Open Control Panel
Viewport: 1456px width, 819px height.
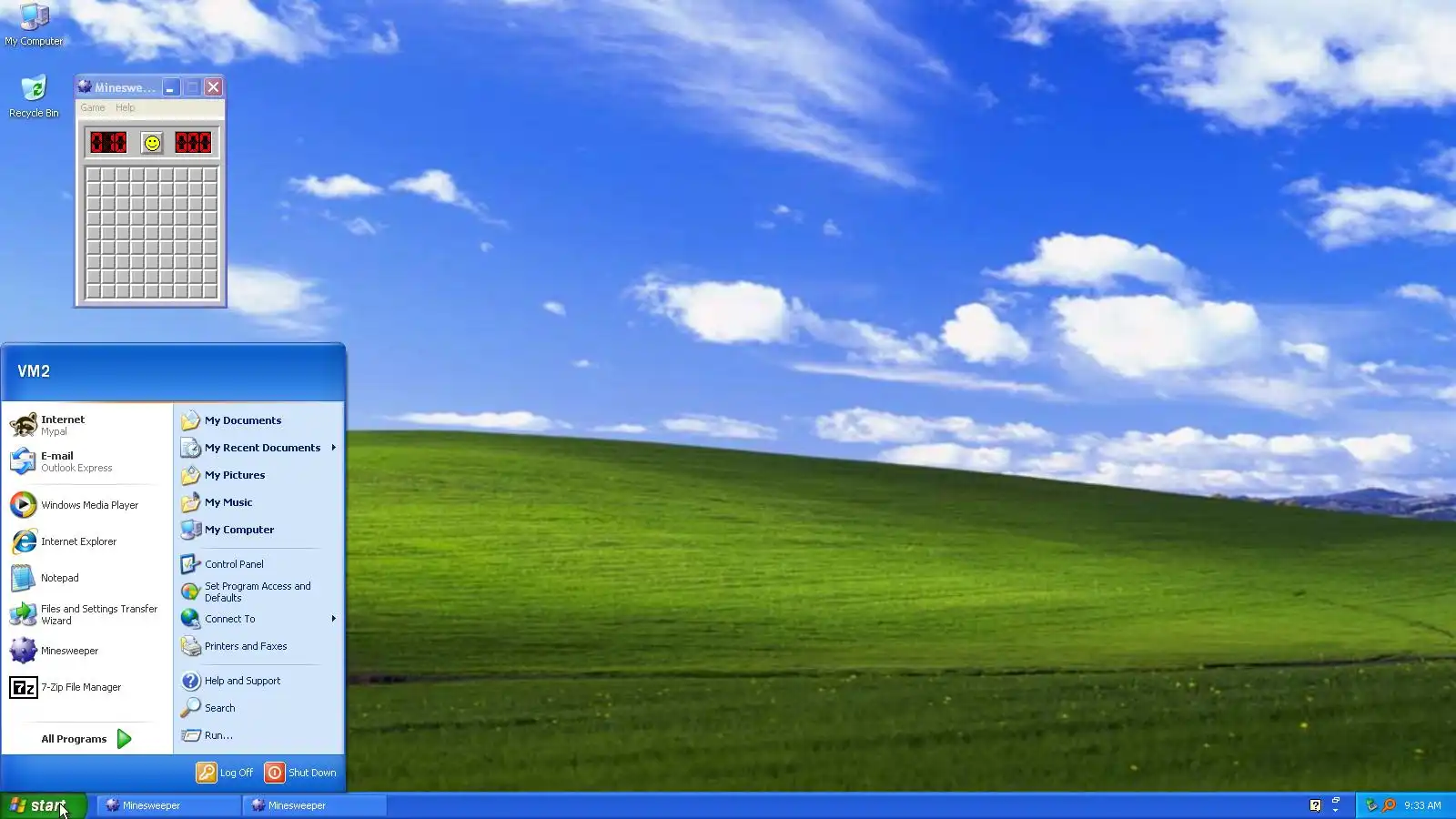click(259, 564)
